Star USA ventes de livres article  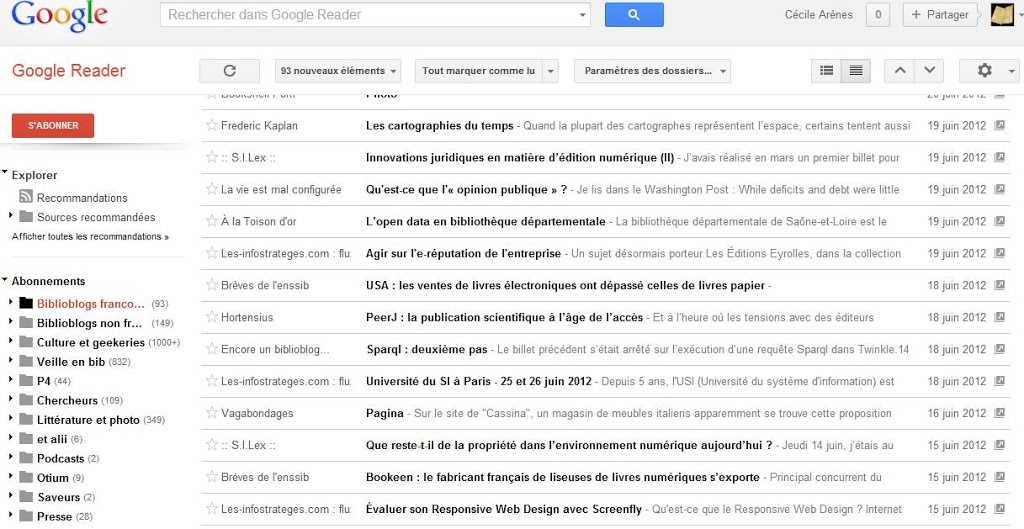point(212,285)
